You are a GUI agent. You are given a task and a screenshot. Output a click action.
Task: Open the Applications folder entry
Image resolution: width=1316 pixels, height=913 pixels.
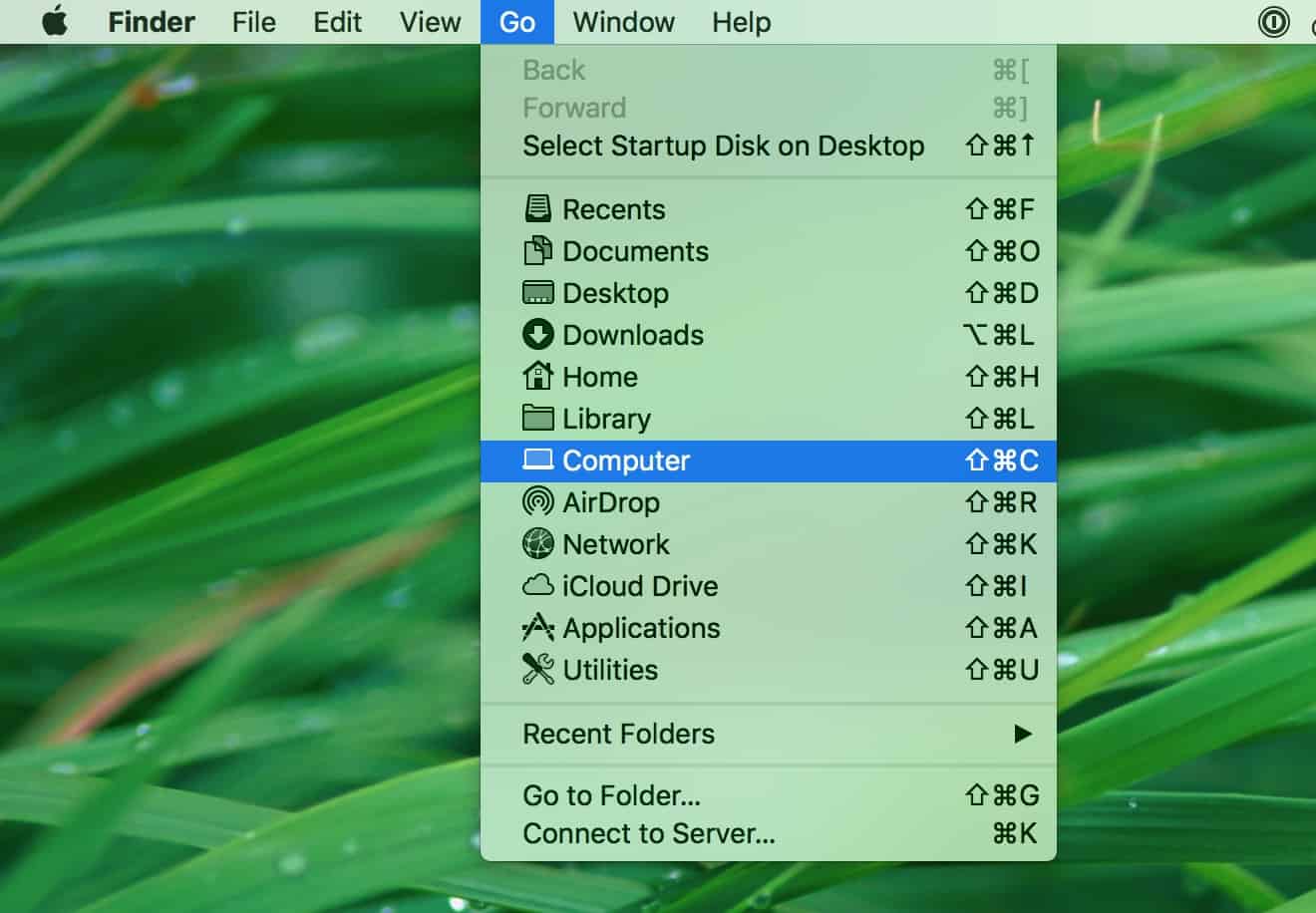click(641, 628)
